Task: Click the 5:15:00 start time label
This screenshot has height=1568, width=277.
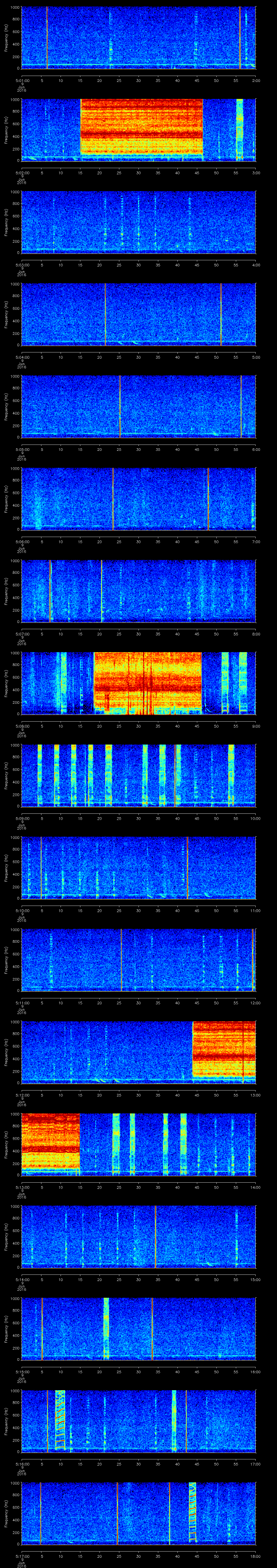Action: tap(22, 1372)
